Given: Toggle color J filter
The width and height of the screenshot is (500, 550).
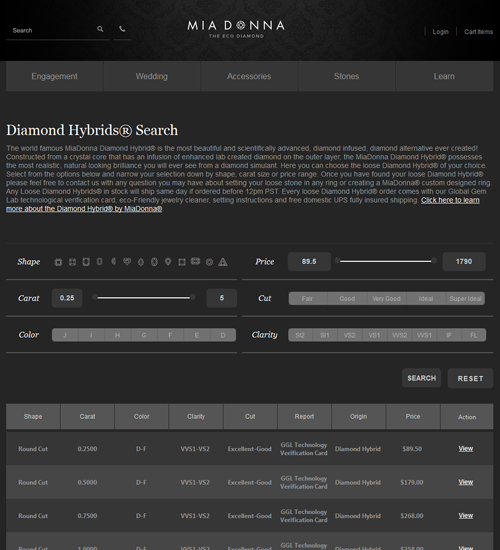Looking at the screenshot, I should coord(65,335).
